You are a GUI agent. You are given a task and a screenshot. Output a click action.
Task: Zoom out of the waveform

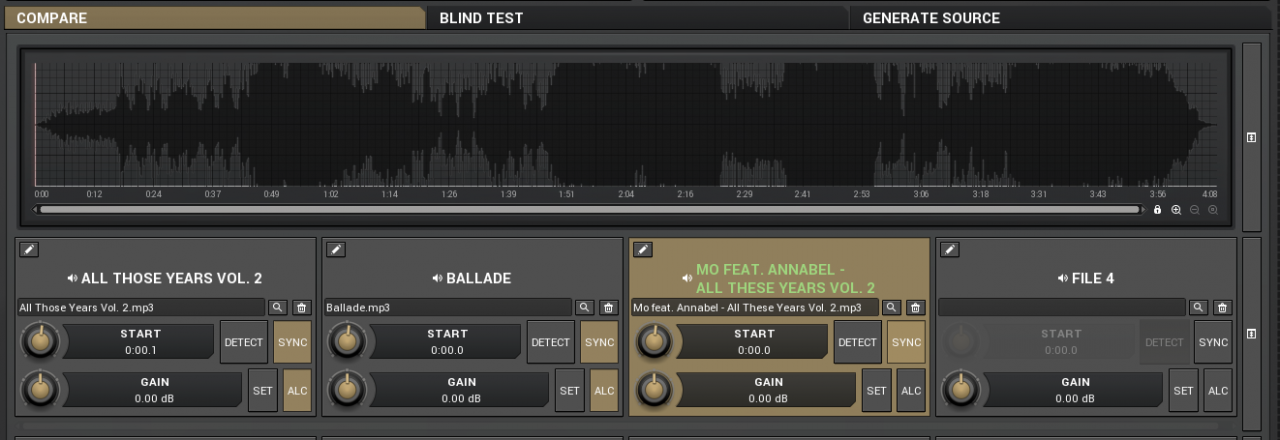1194,210
